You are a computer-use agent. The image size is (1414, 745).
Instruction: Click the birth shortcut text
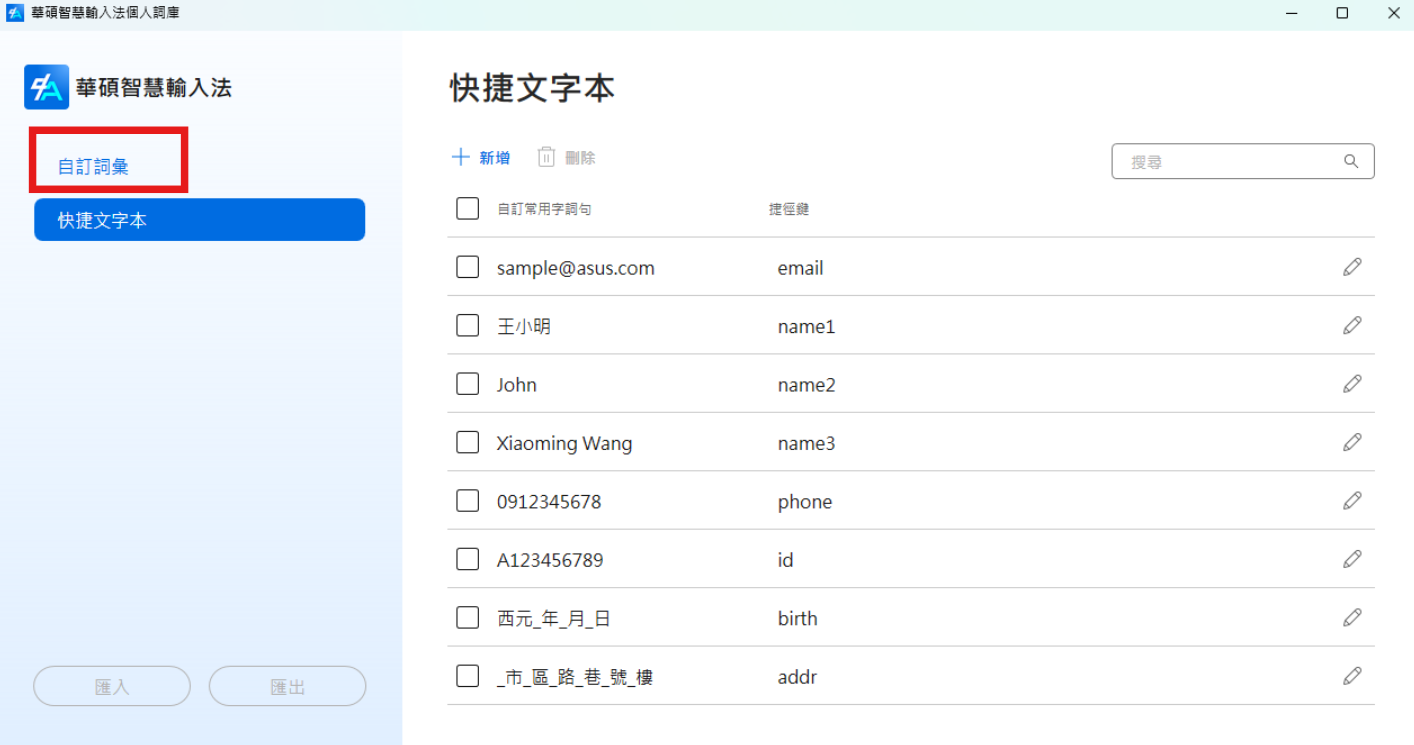[797, 618]
